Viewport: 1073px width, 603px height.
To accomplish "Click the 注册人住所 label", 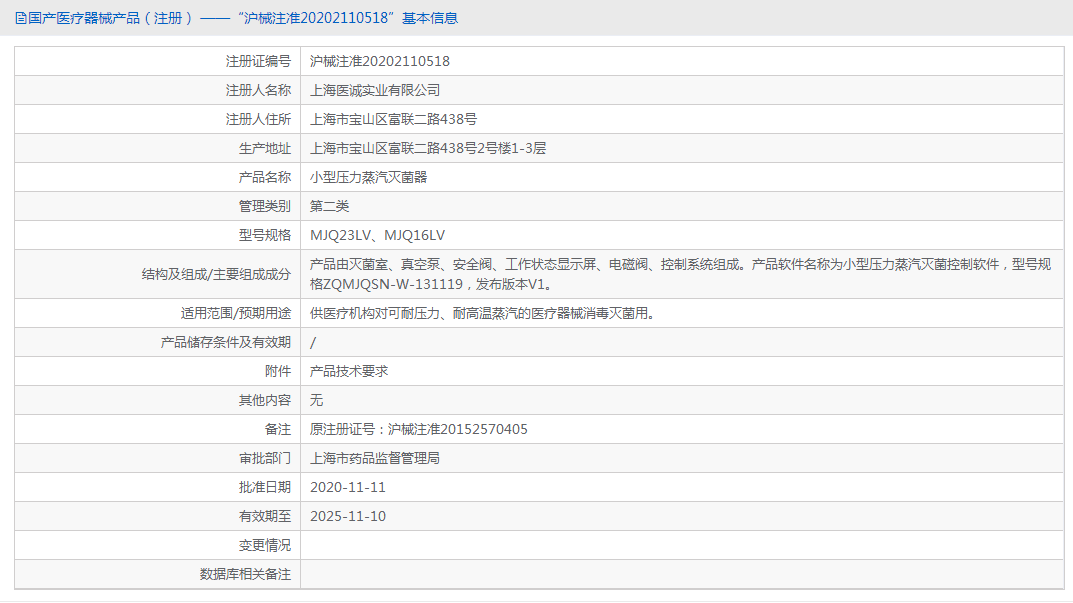I will (x=258, y=119).
